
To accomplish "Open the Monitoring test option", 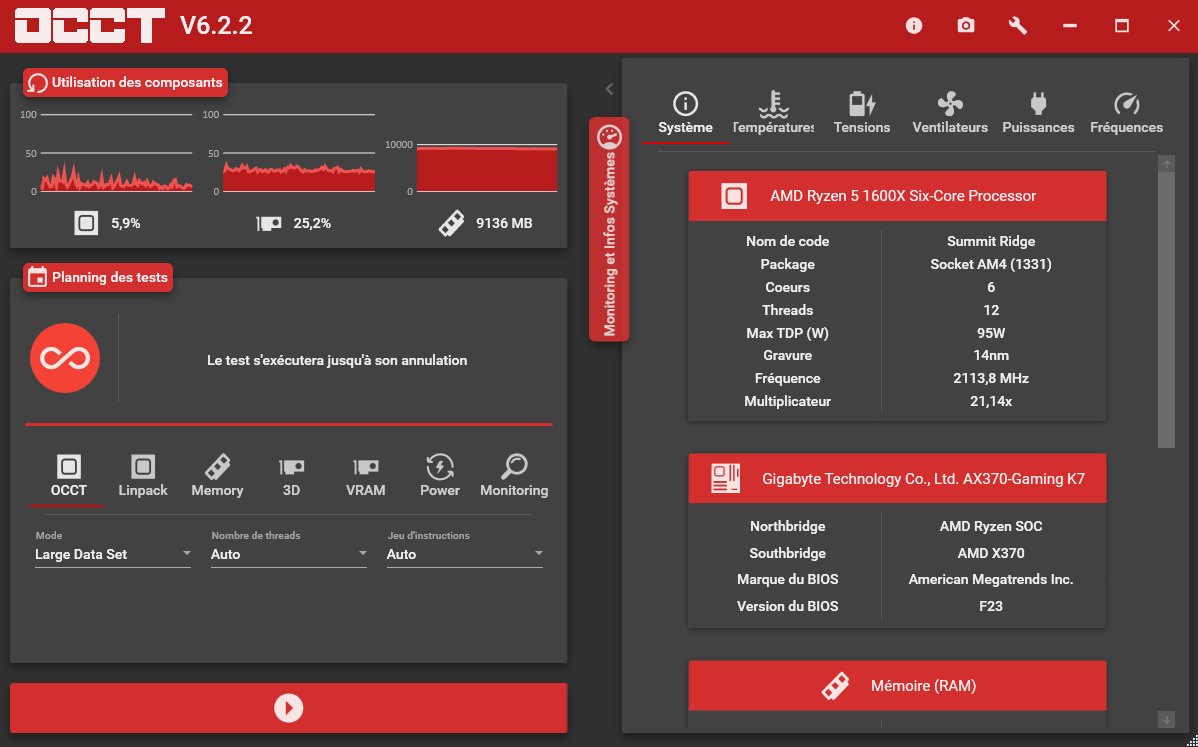I will coord(514,476).
